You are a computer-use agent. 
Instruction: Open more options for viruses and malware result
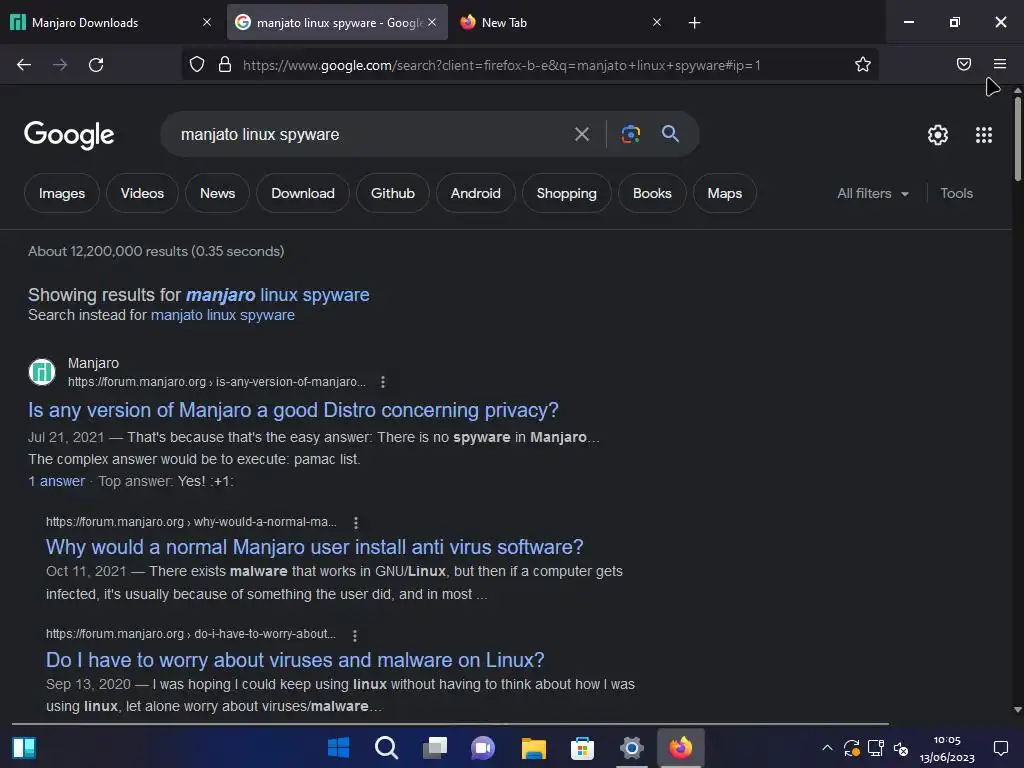point(355,635)
